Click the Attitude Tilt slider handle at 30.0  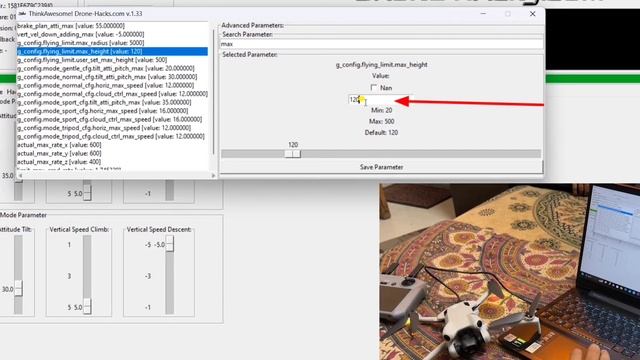coord(18,288)
